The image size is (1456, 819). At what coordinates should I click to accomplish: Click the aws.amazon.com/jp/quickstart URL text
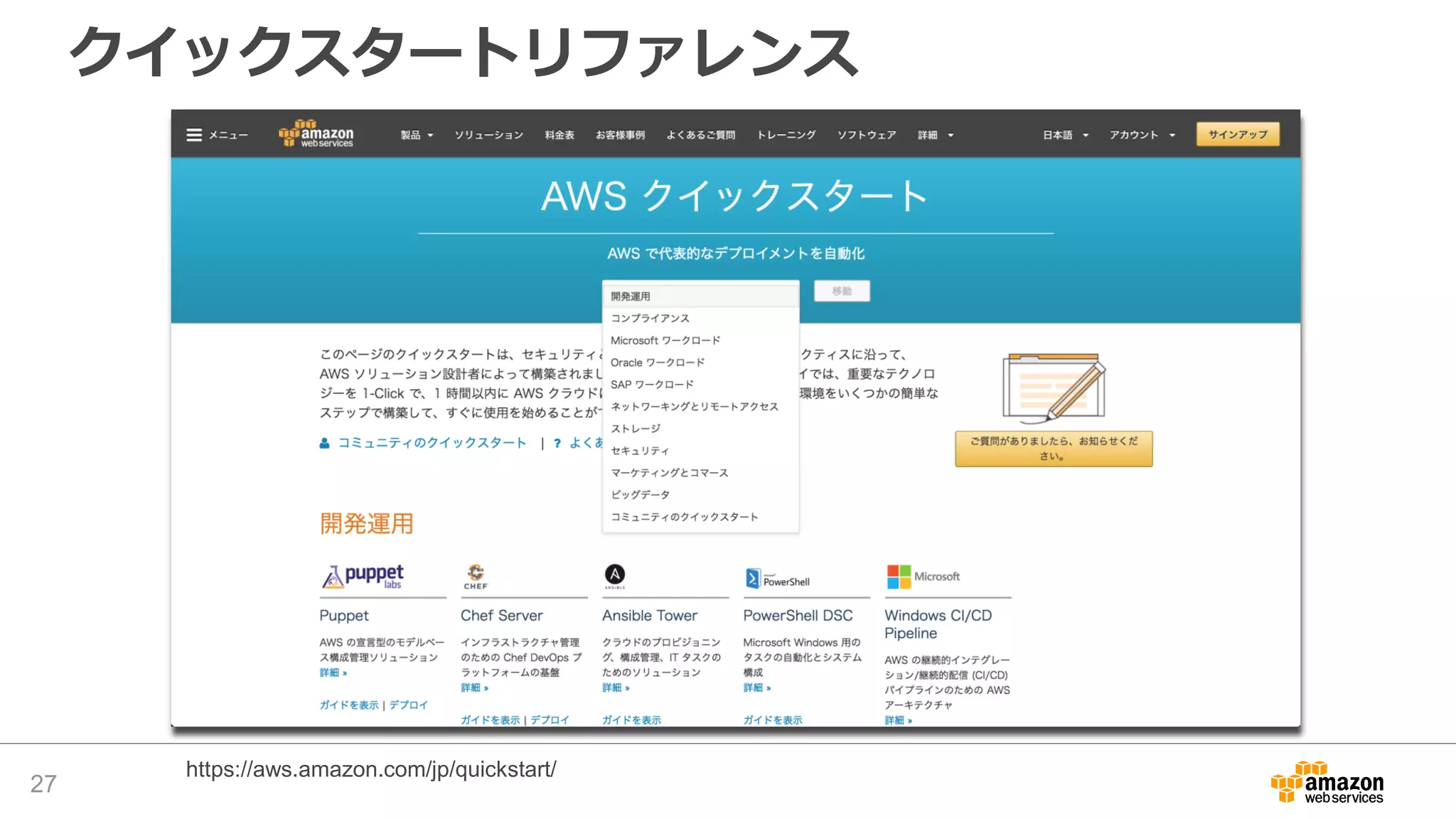371,770
